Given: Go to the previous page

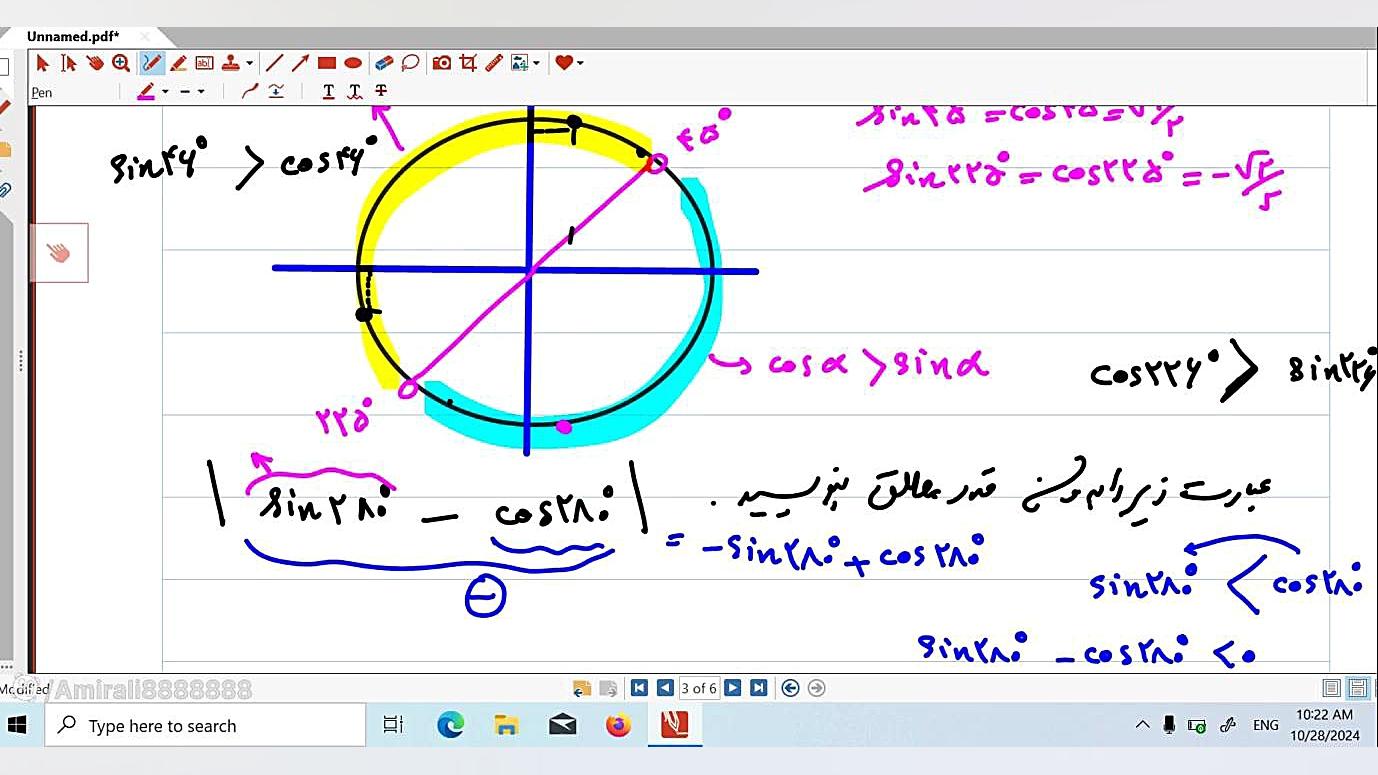Looking at the screenshot, I should click(665, 688).
